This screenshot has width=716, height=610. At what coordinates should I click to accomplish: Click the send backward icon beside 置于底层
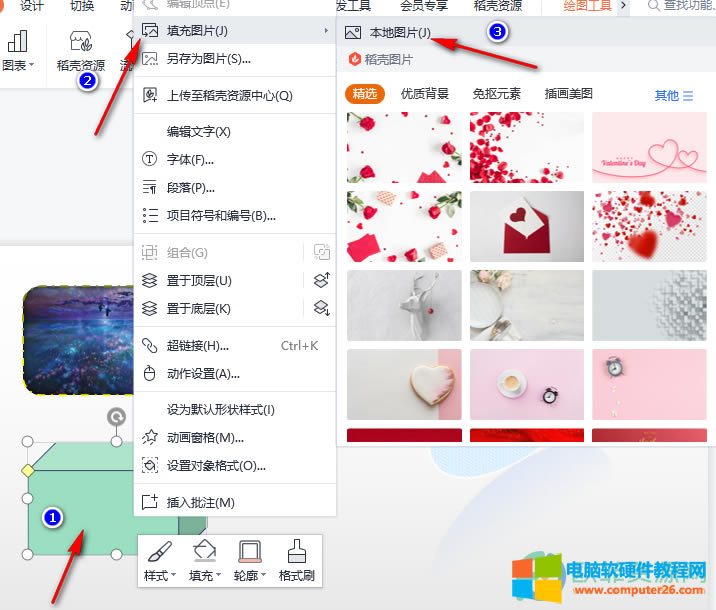click(322, 308)
